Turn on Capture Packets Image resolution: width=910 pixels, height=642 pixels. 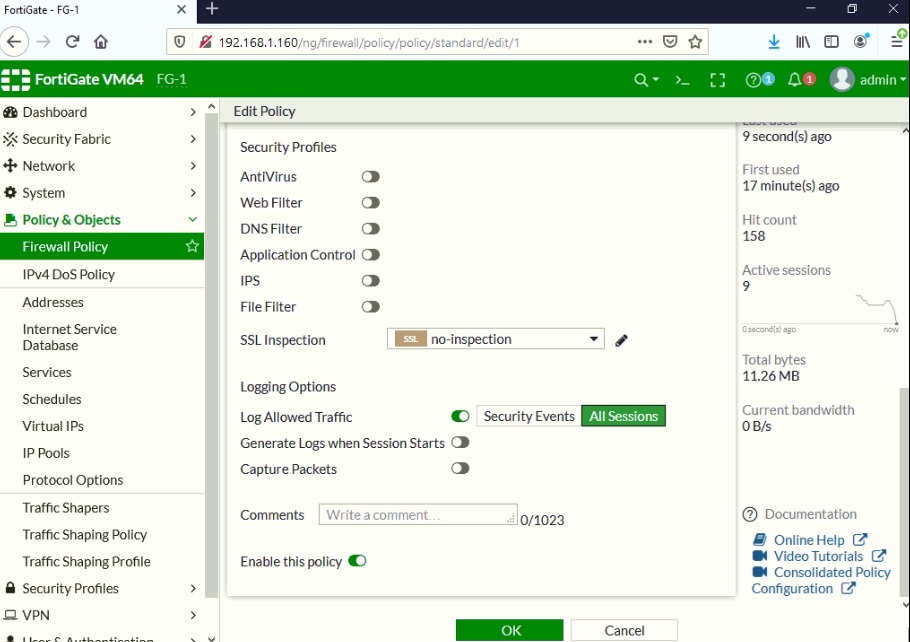point(460,468)
